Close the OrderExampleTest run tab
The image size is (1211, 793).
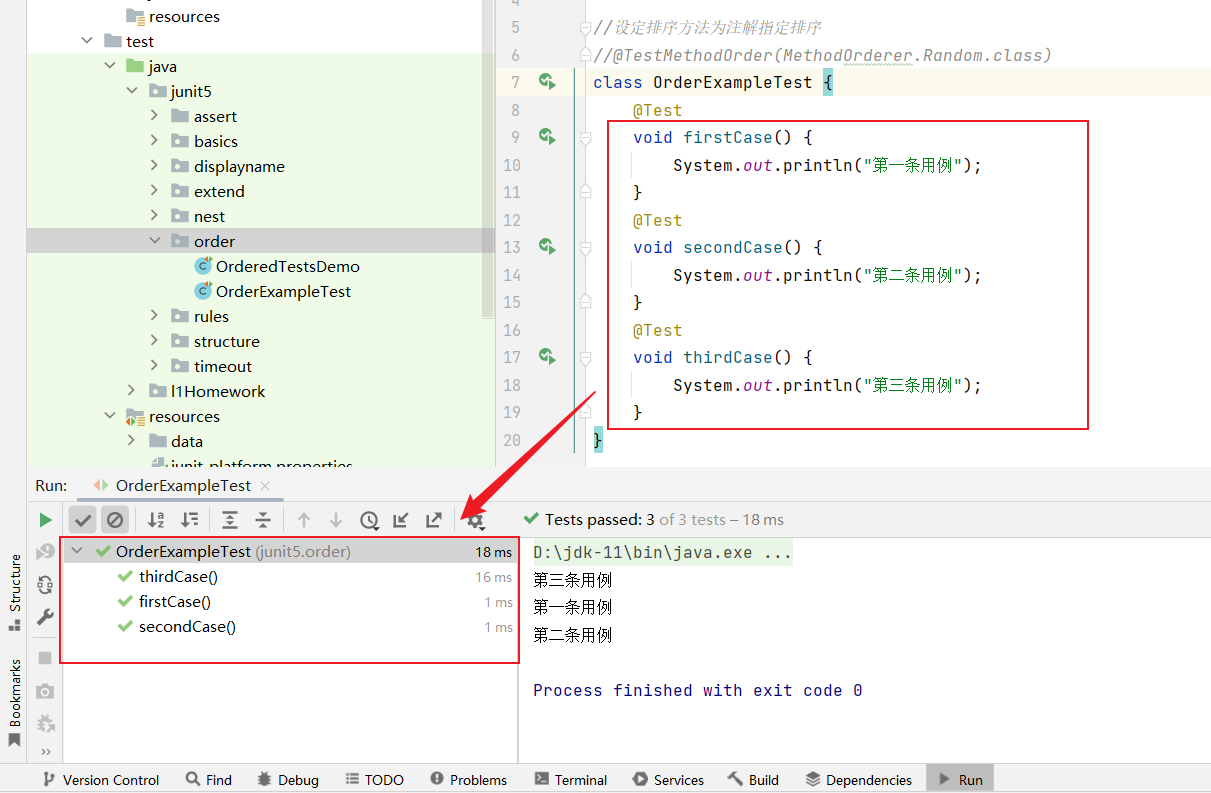coord(265,486)
